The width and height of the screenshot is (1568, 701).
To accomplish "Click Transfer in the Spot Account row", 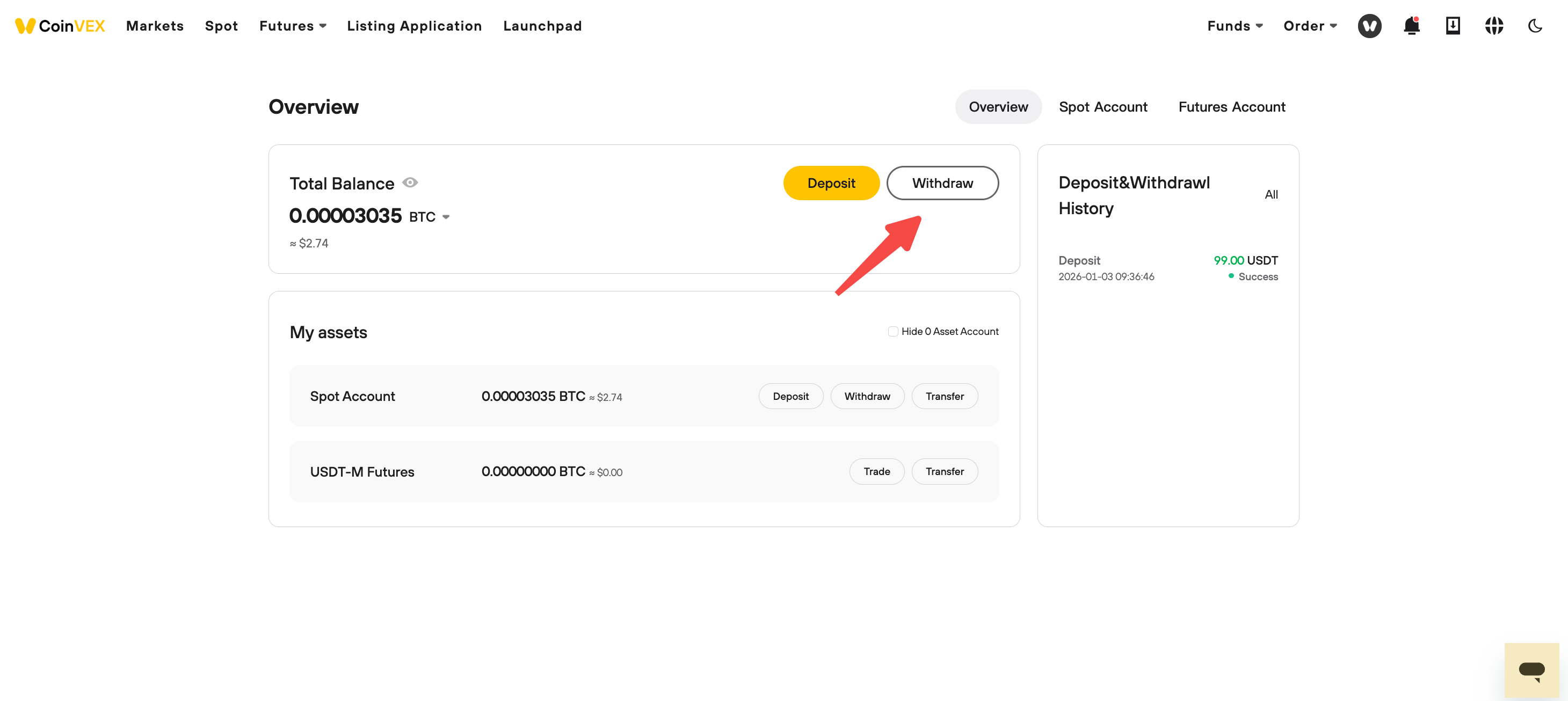I will (x=944, y=396).
